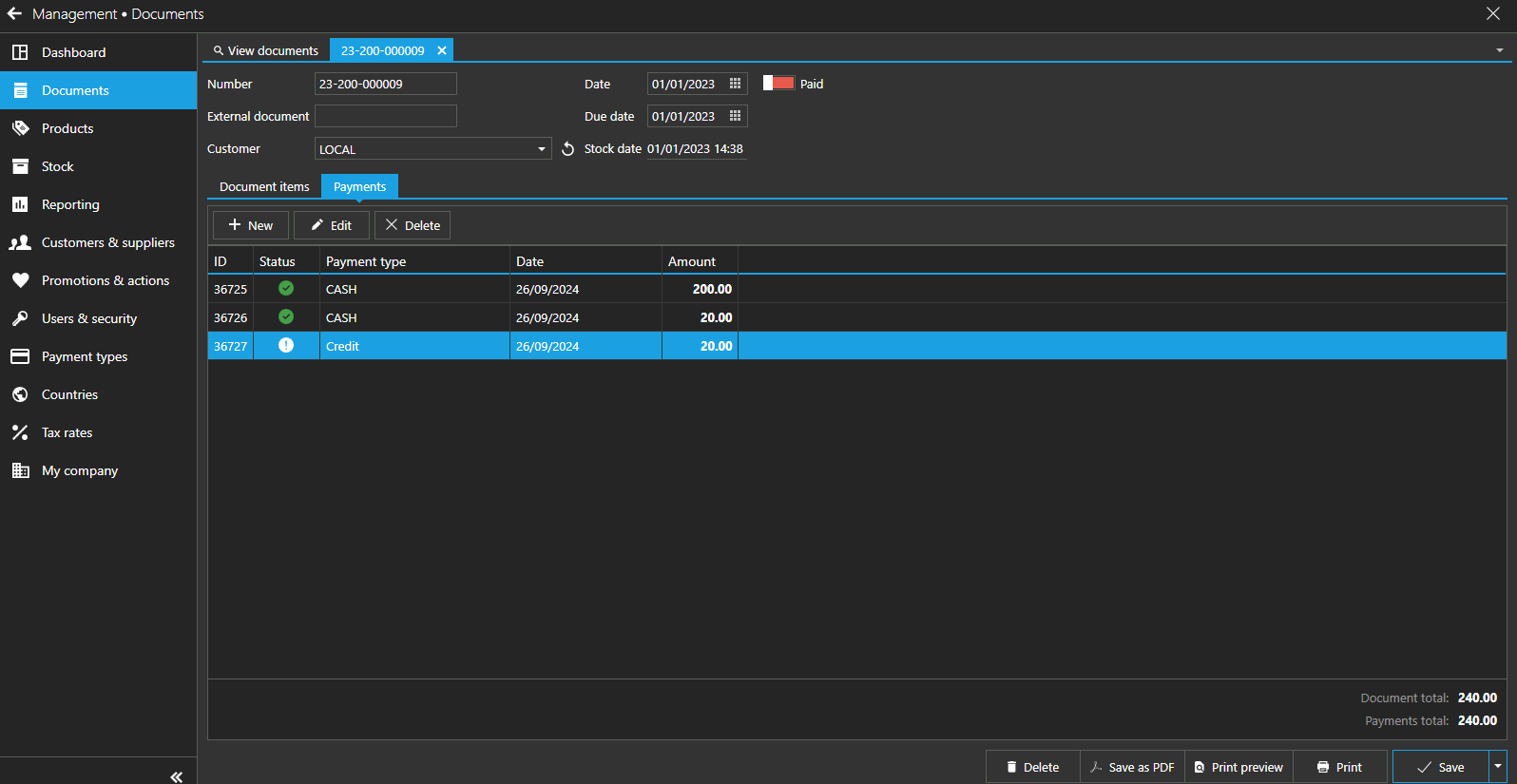
Task: Open the Dashboard from the sidebar
Action: tap(73, 52)
